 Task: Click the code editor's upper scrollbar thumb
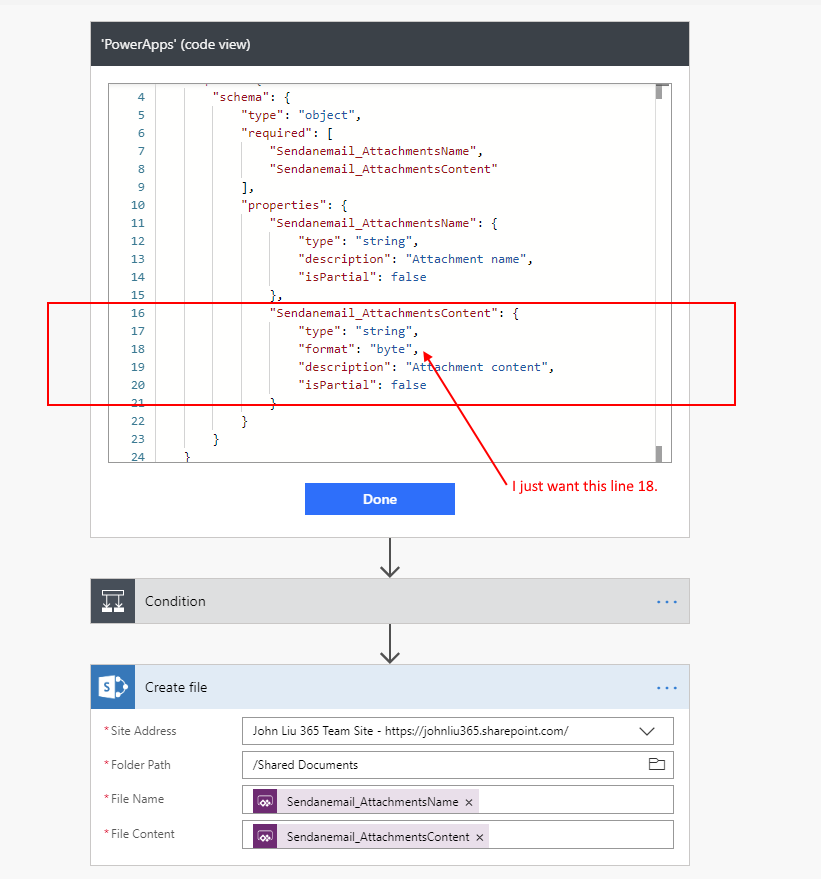pos(659,93)
